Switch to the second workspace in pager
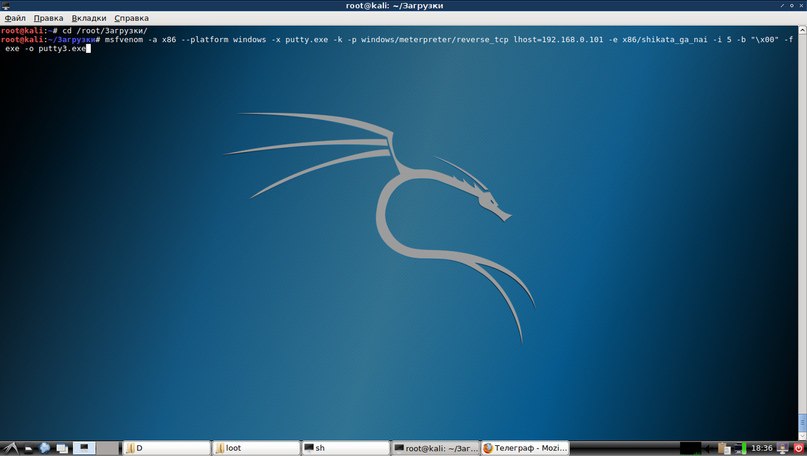Image resolution: width=807 pixels, height=456 pixels. tap(107, 448)
